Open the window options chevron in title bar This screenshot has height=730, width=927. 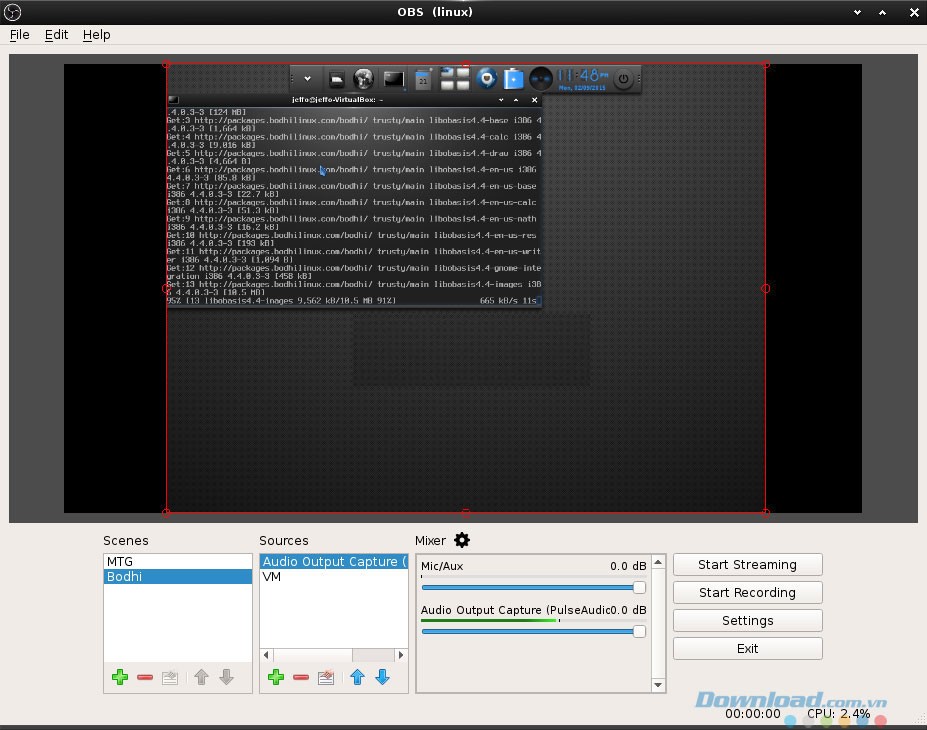point(856,12)
